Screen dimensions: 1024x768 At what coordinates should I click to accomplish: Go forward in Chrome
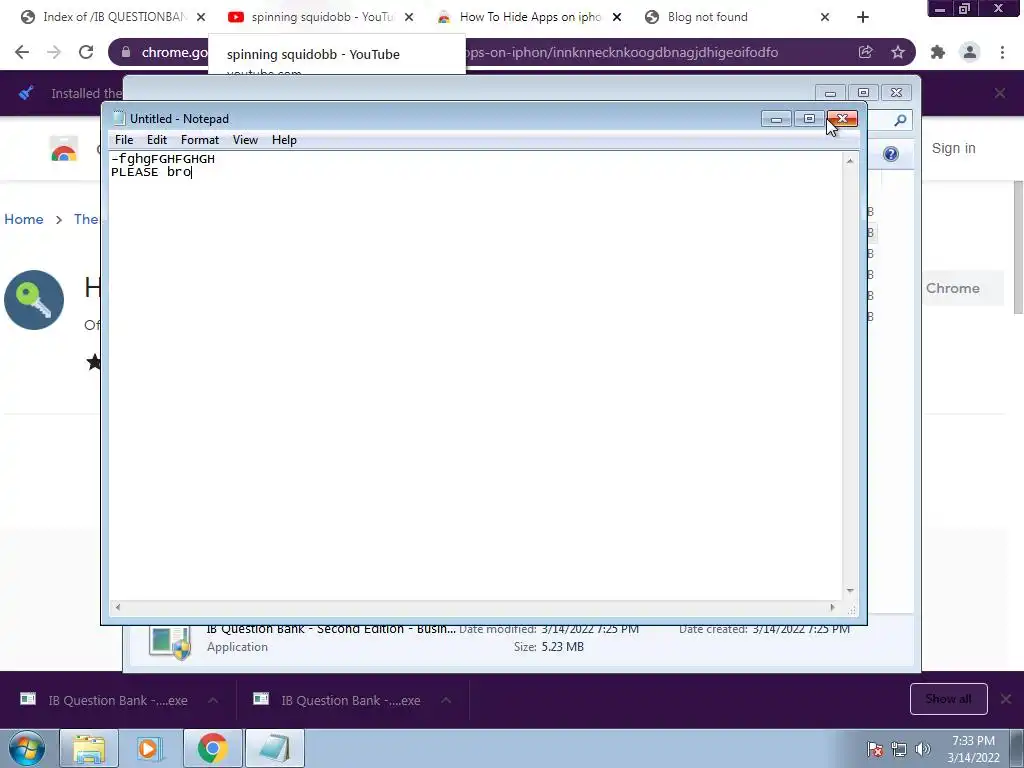(x=54, y=52)
